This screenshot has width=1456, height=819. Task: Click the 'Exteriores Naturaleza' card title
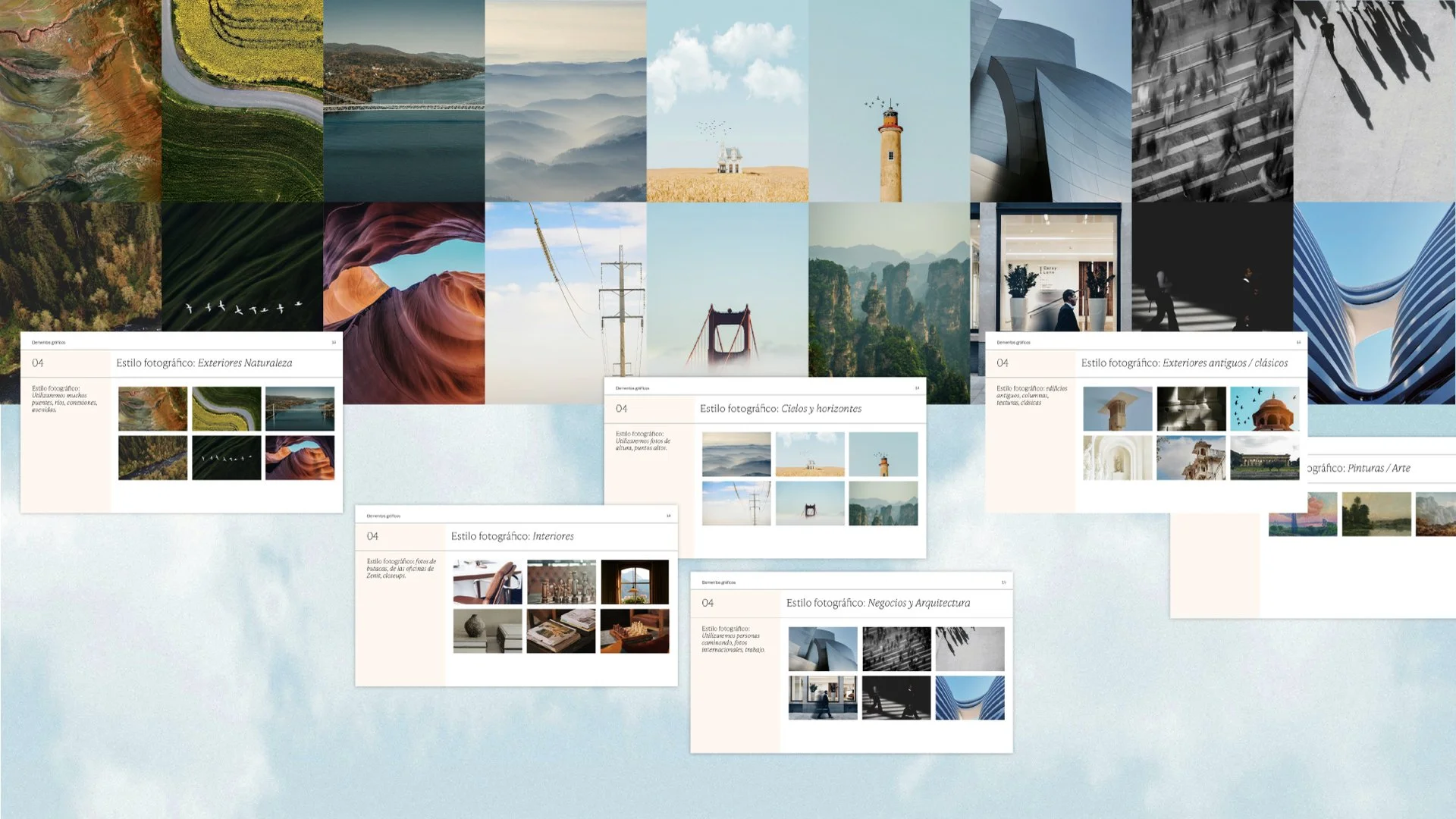coord(204,363)
